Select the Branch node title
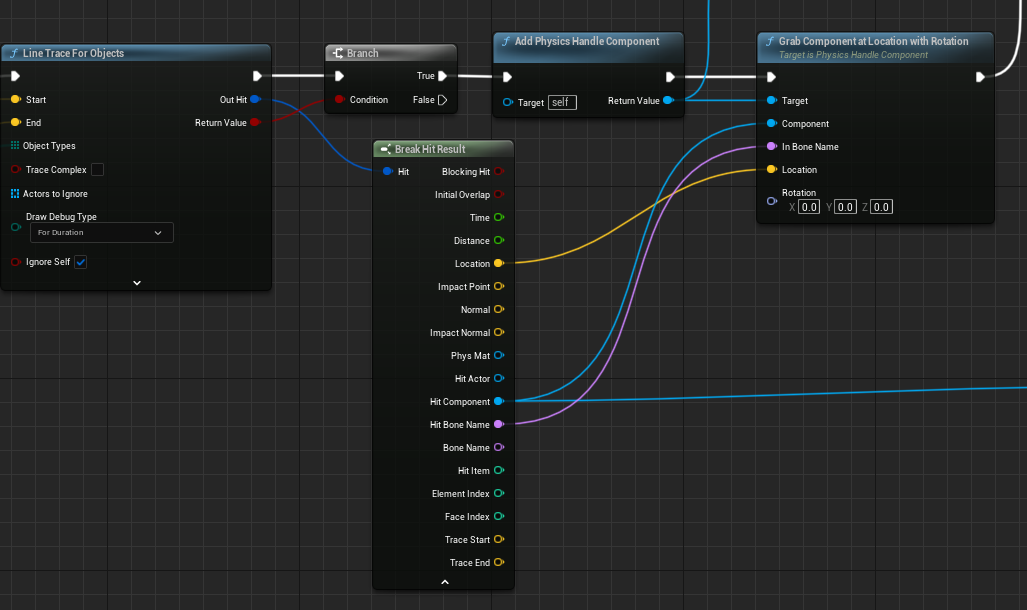 [x=363, y=53]
